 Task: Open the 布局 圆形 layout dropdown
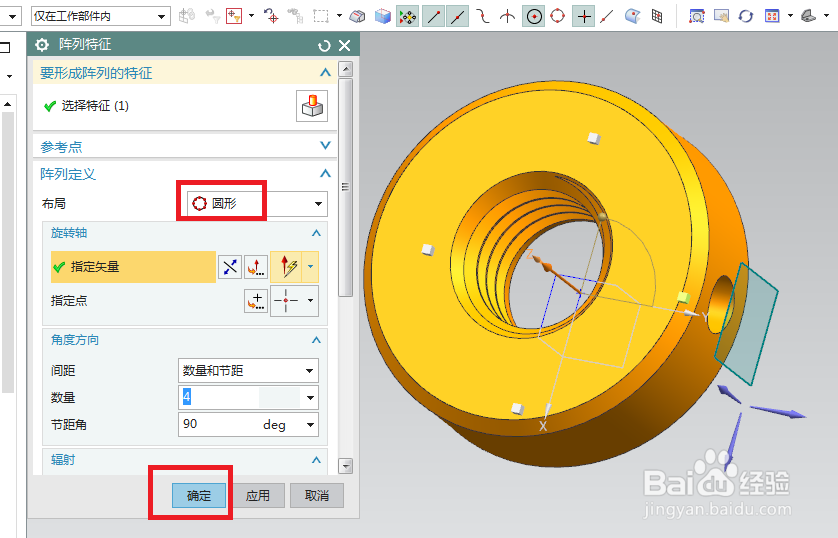[257, 204]
